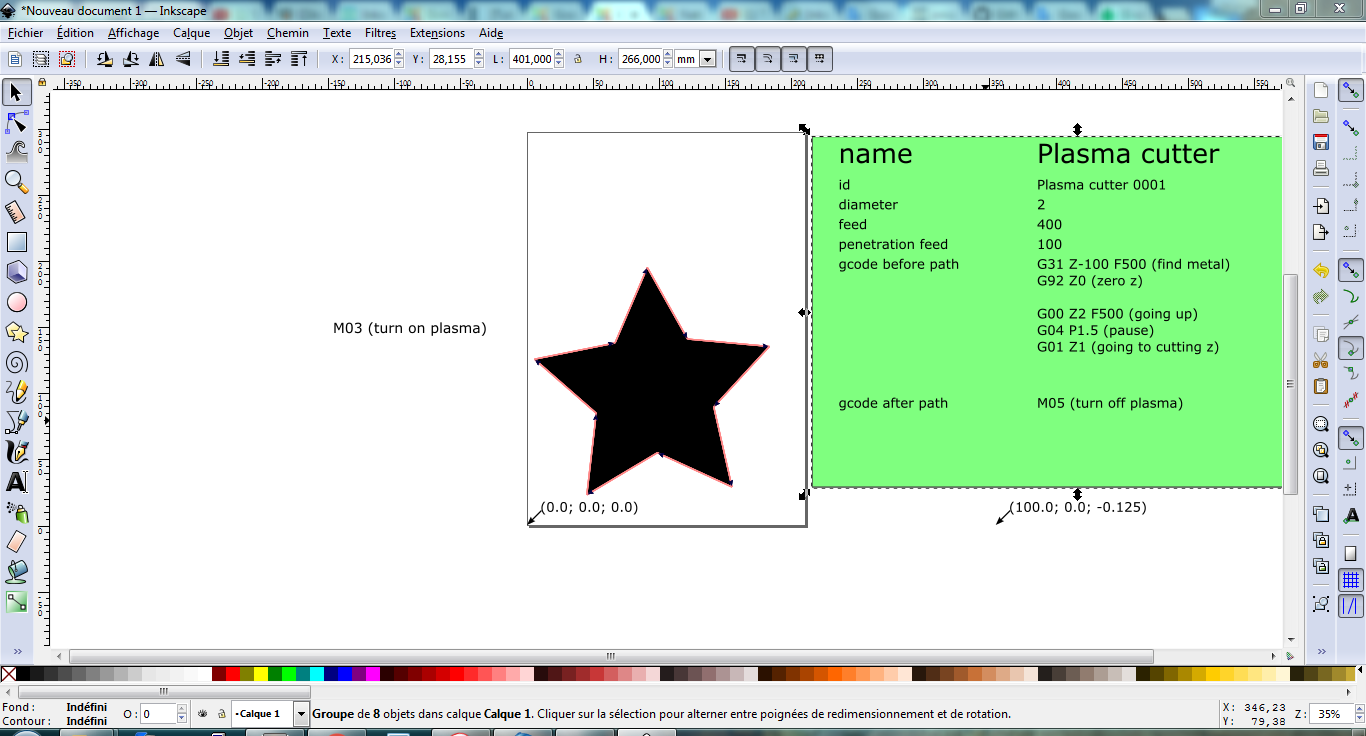The image size is (1366, 736).
Task: Select the Zoom magnifier tool
Action: click(16, 182)
